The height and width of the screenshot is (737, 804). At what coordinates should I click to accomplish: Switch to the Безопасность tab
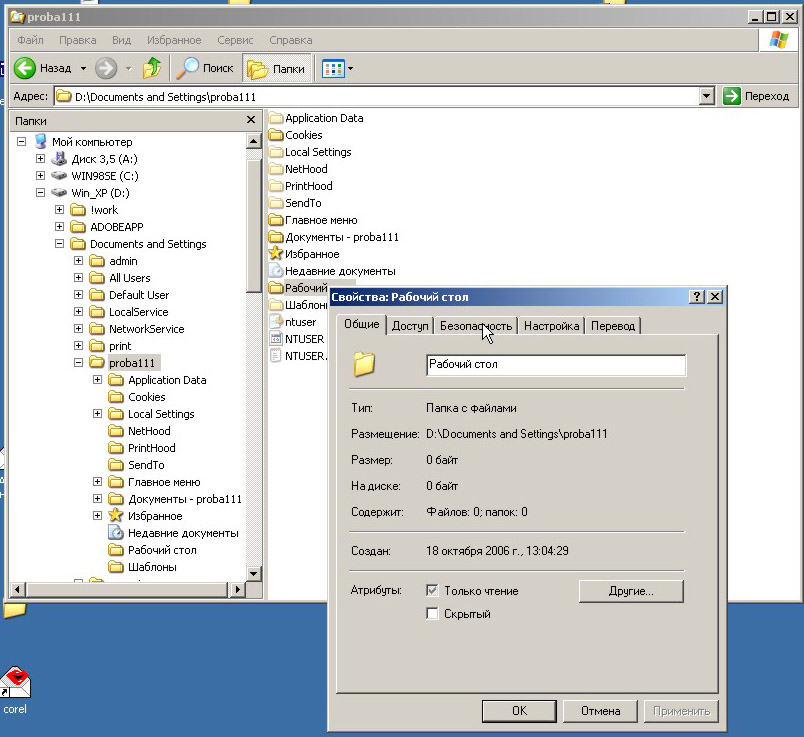tap(476, 326)
